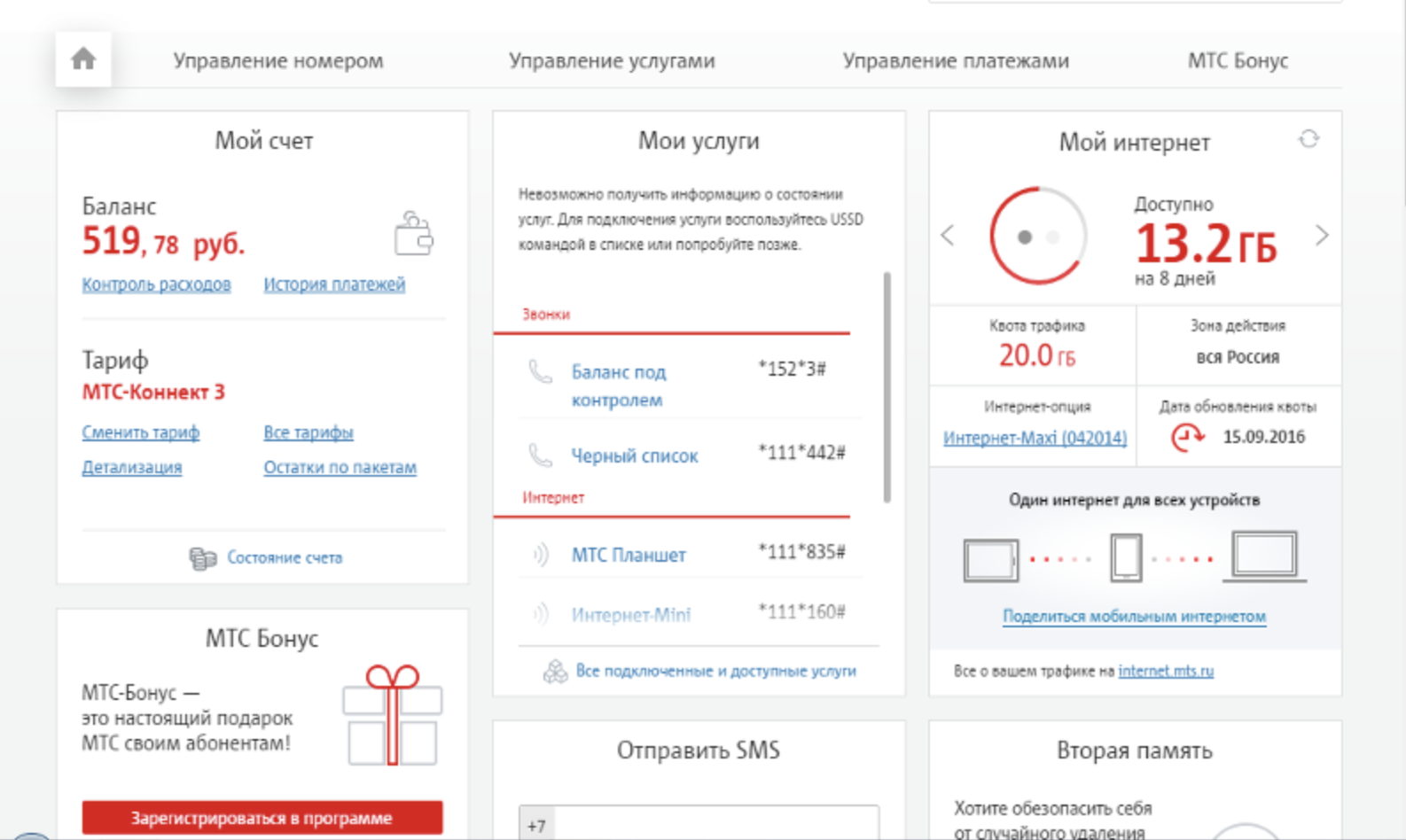The image size is (1406, 840).
Task: Click the coins icon beside Состояние счета
Action: [203, 557]
